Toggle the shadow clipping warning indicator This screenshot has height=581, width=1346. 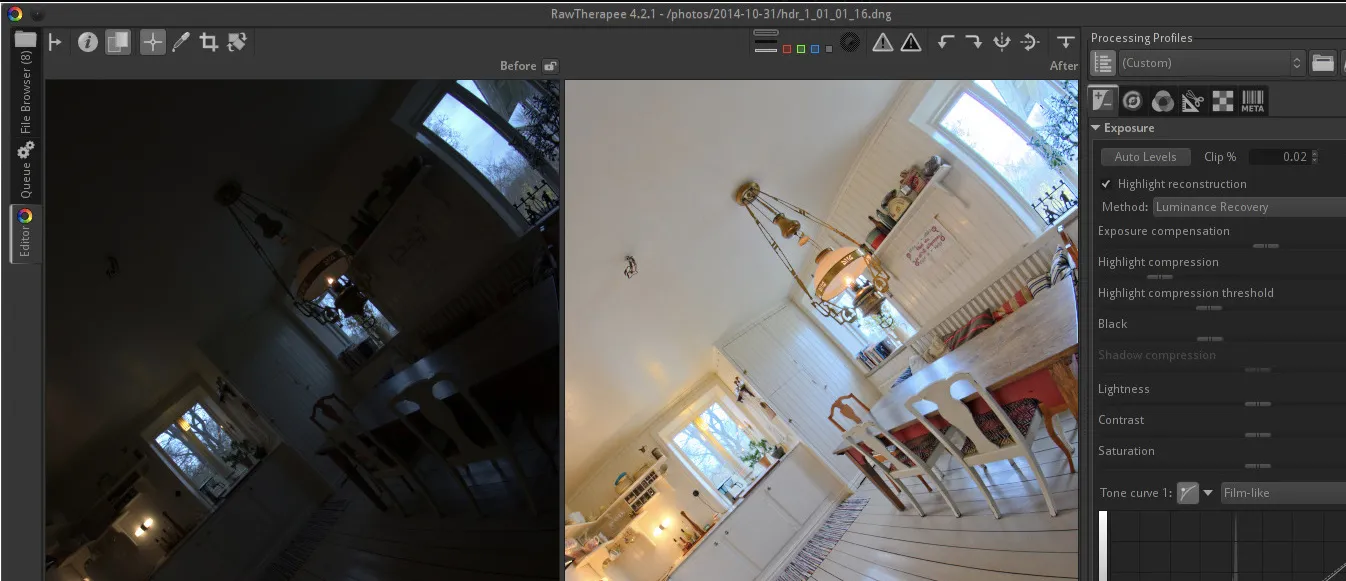click(x=909, y=43)
